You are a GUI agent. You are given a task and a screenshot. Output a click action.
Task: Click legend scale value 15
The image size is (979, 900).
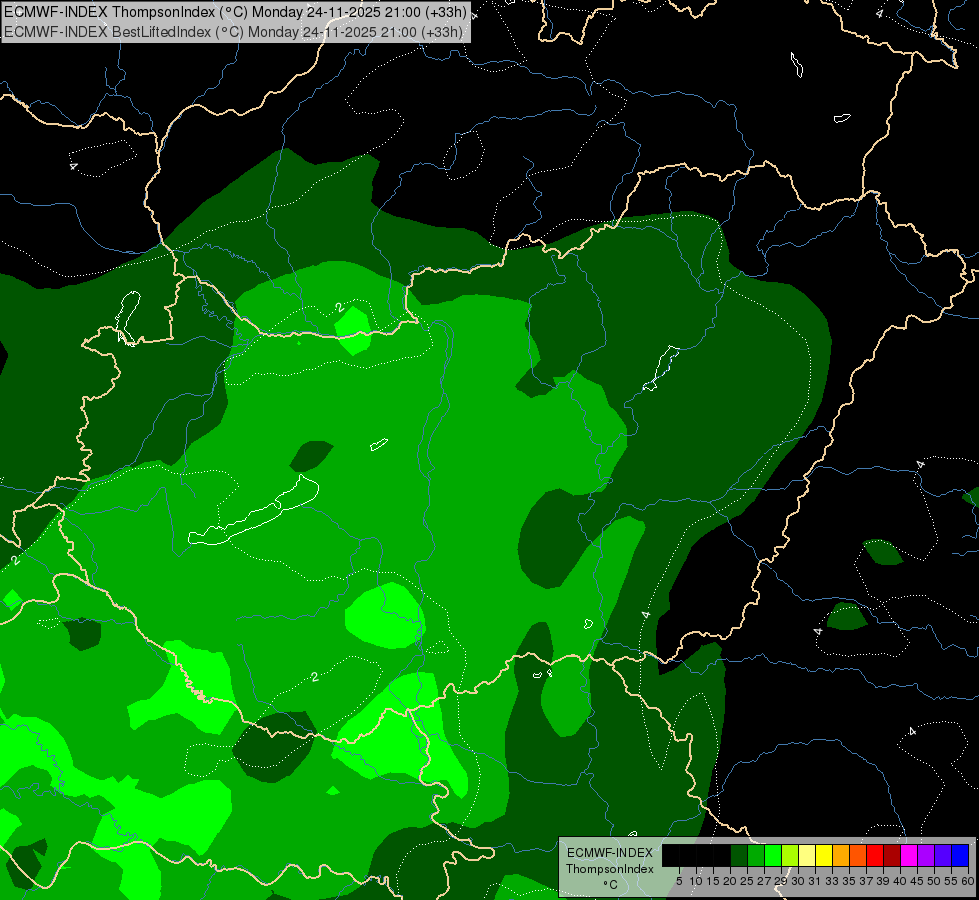click(x=713, y=881)
